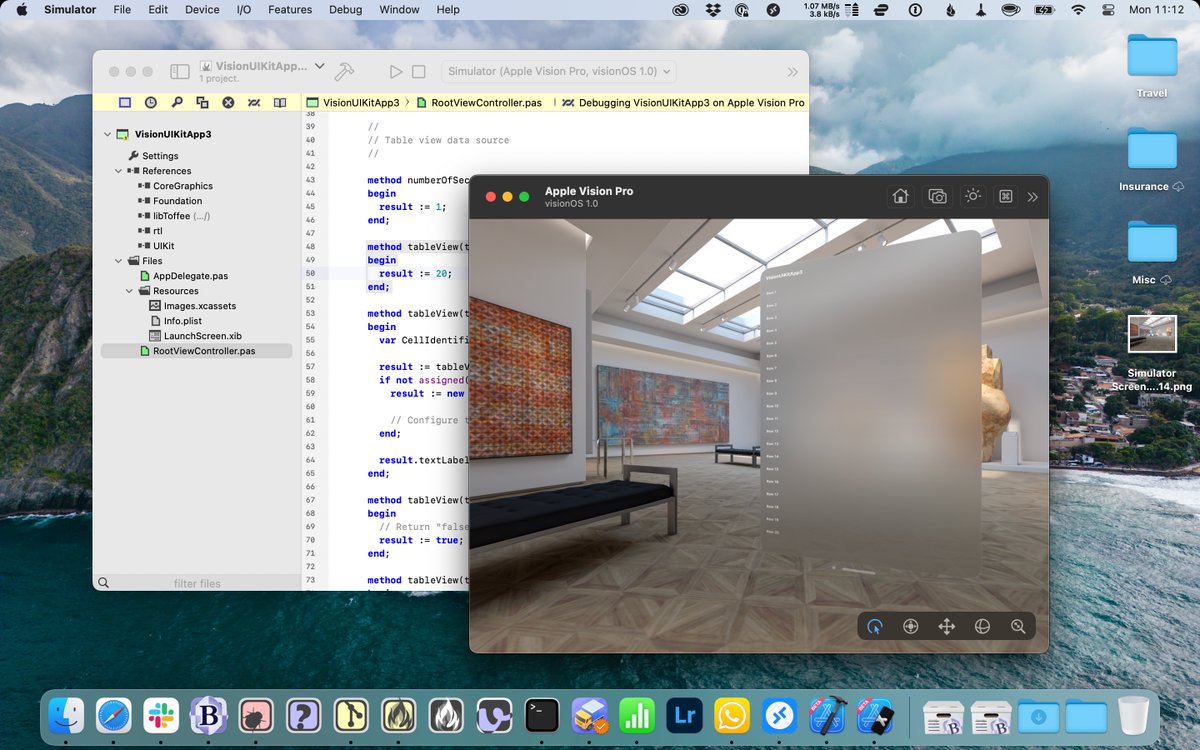This screenshot has width=1200, height=750.
Task: Select the pointer interaction tool in Simulator
Action: tap(875, 626)
